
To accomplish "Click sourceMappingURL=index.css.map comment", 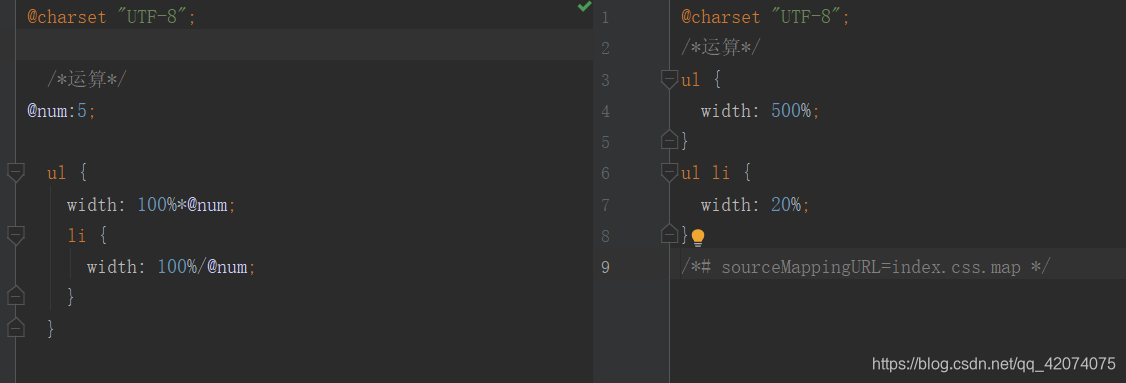I will pos(866,267).
